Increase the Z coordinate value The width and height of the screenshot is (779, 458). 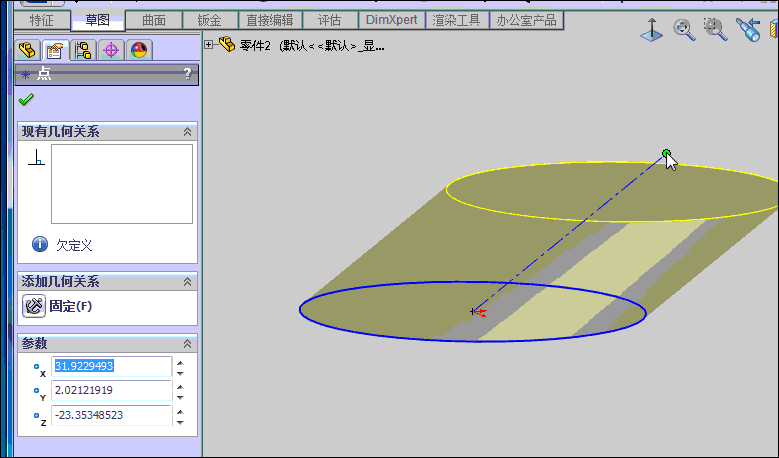[x=180, y=412]
